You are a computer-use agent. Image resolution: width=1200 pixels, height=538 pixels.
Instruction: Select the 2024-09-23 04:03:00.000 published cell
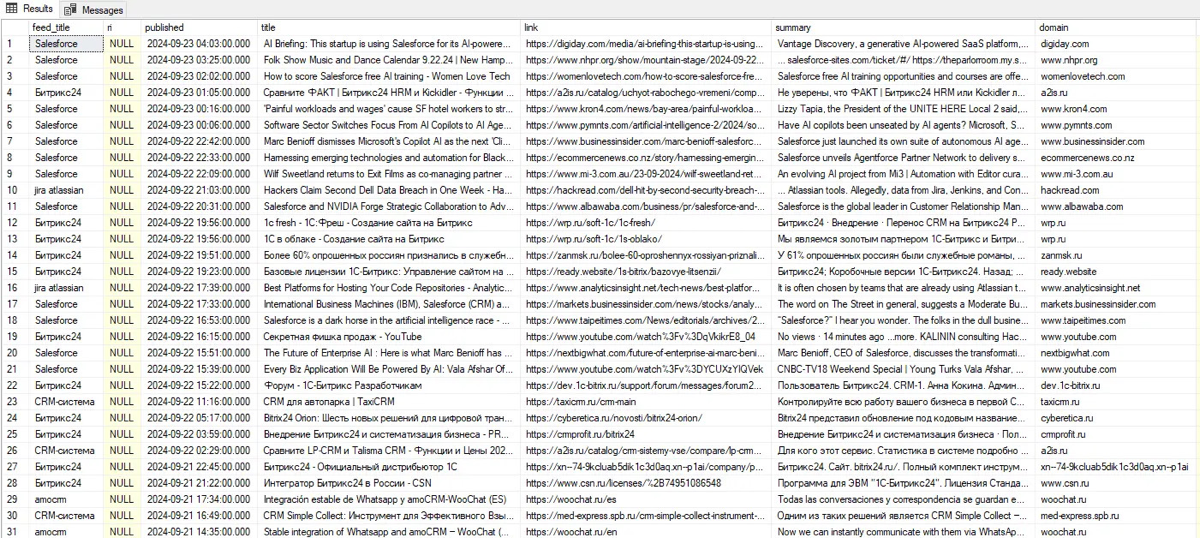pos(198,44)
